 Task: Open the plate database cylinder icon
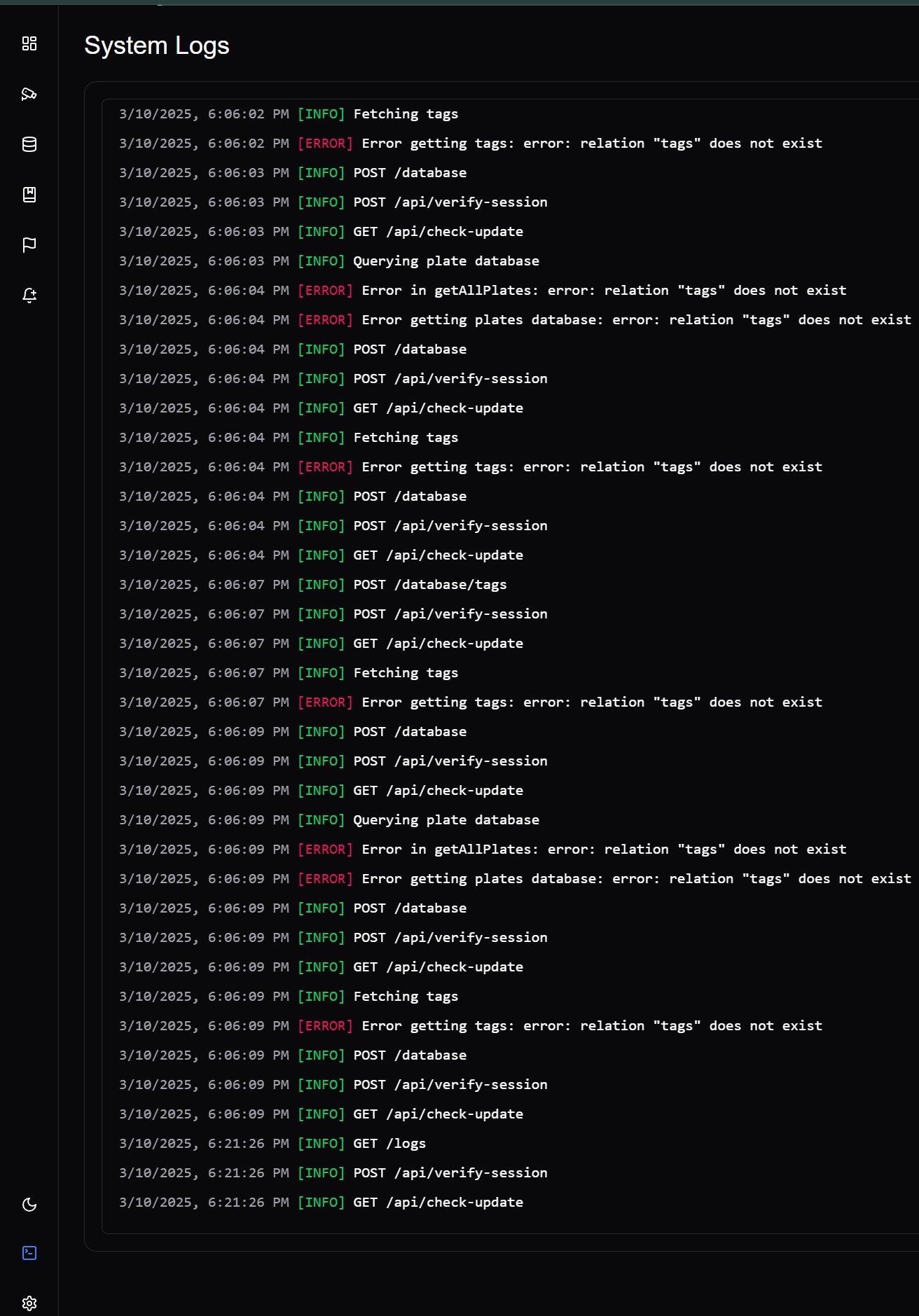pyautogui.click(x=29, y=144)
